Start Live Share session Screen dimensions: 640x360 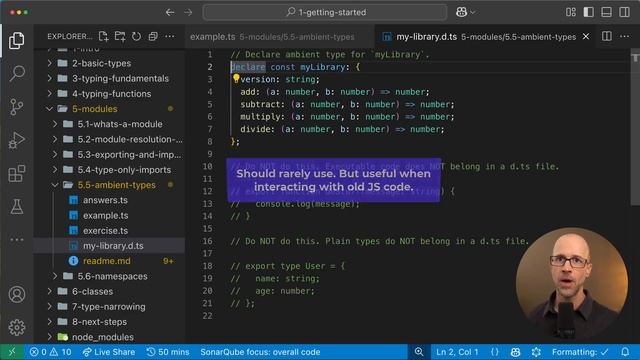click(x=109, y=352)
